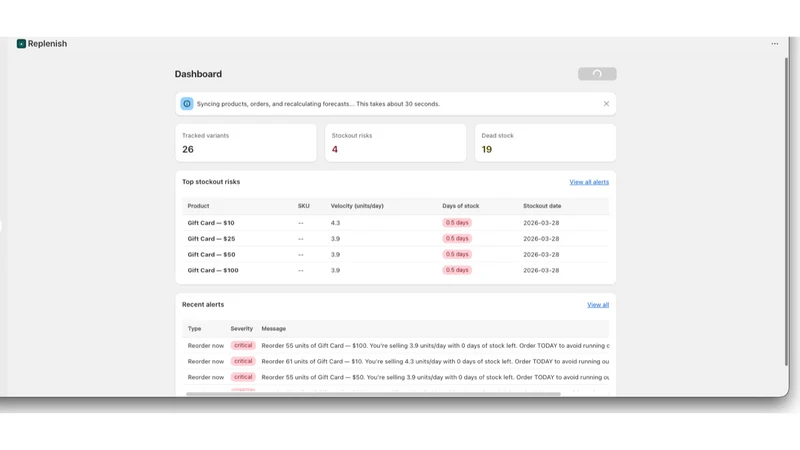Click the Replenish app logo icon
This screenshot has height=450, width=800.
[x=21, y=44]
